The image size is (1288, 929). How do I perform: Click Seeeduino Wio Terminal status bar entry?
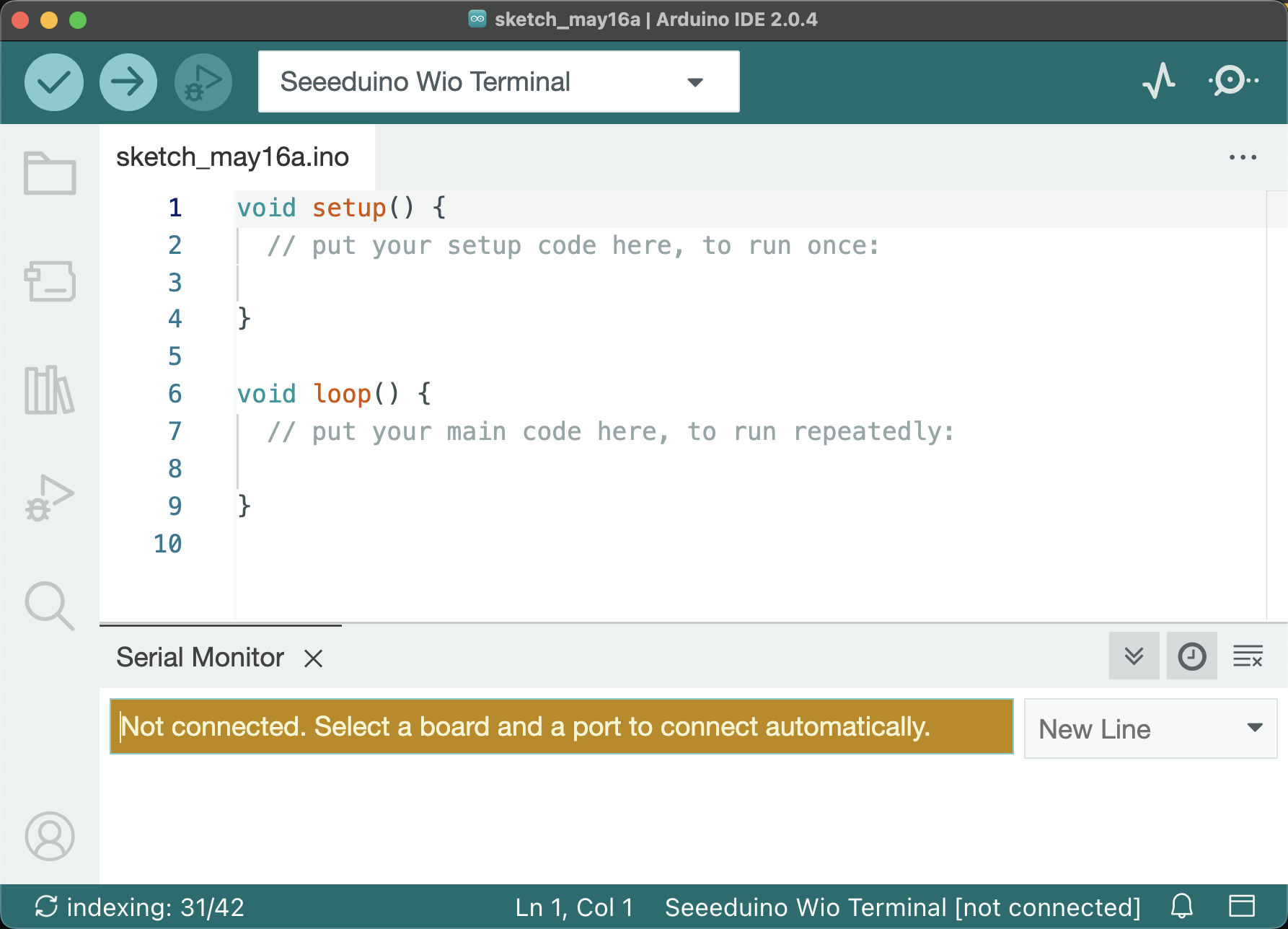[x=902, y=907]
